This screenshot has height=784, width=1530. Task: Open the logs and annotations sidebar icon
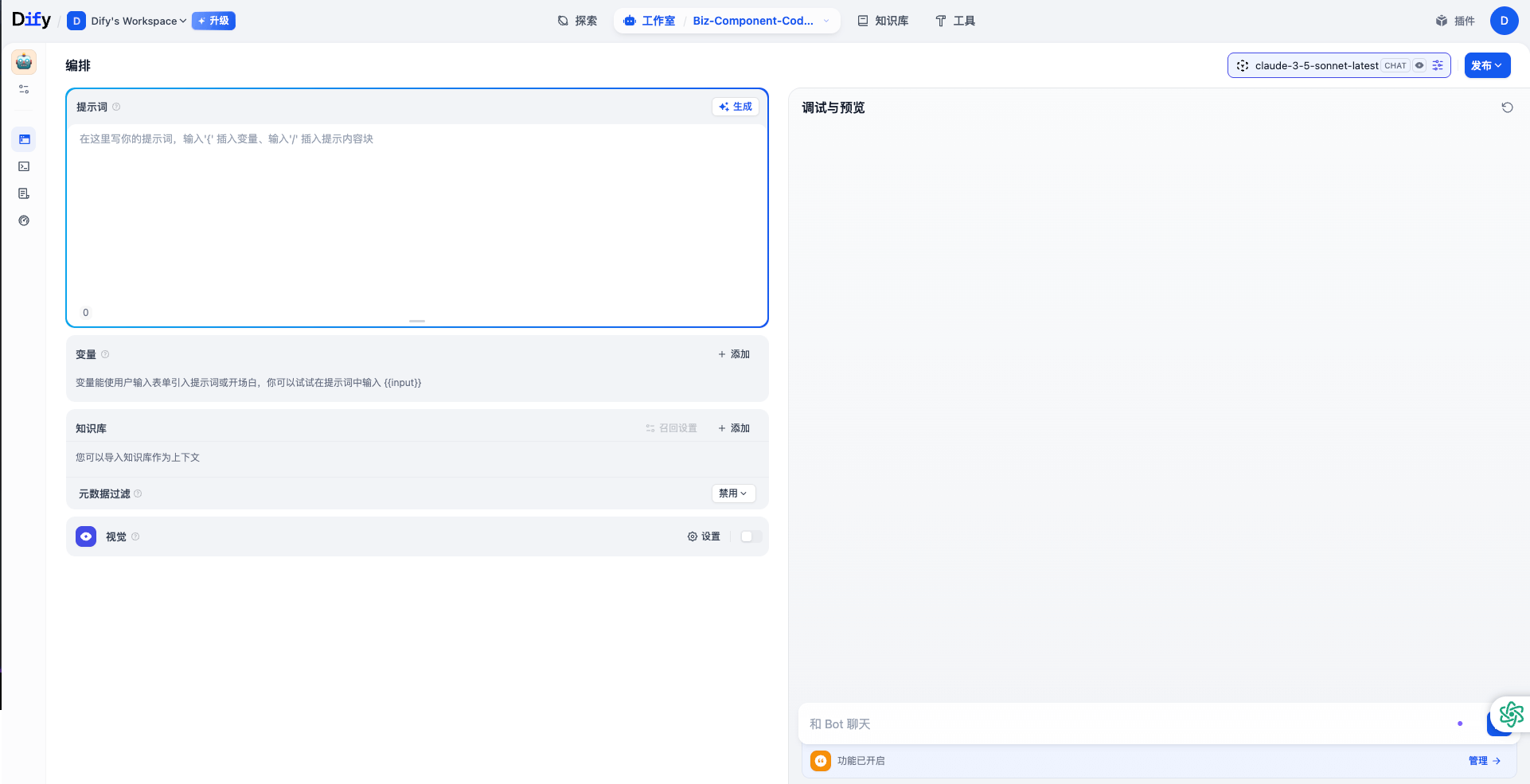[24, 193]
